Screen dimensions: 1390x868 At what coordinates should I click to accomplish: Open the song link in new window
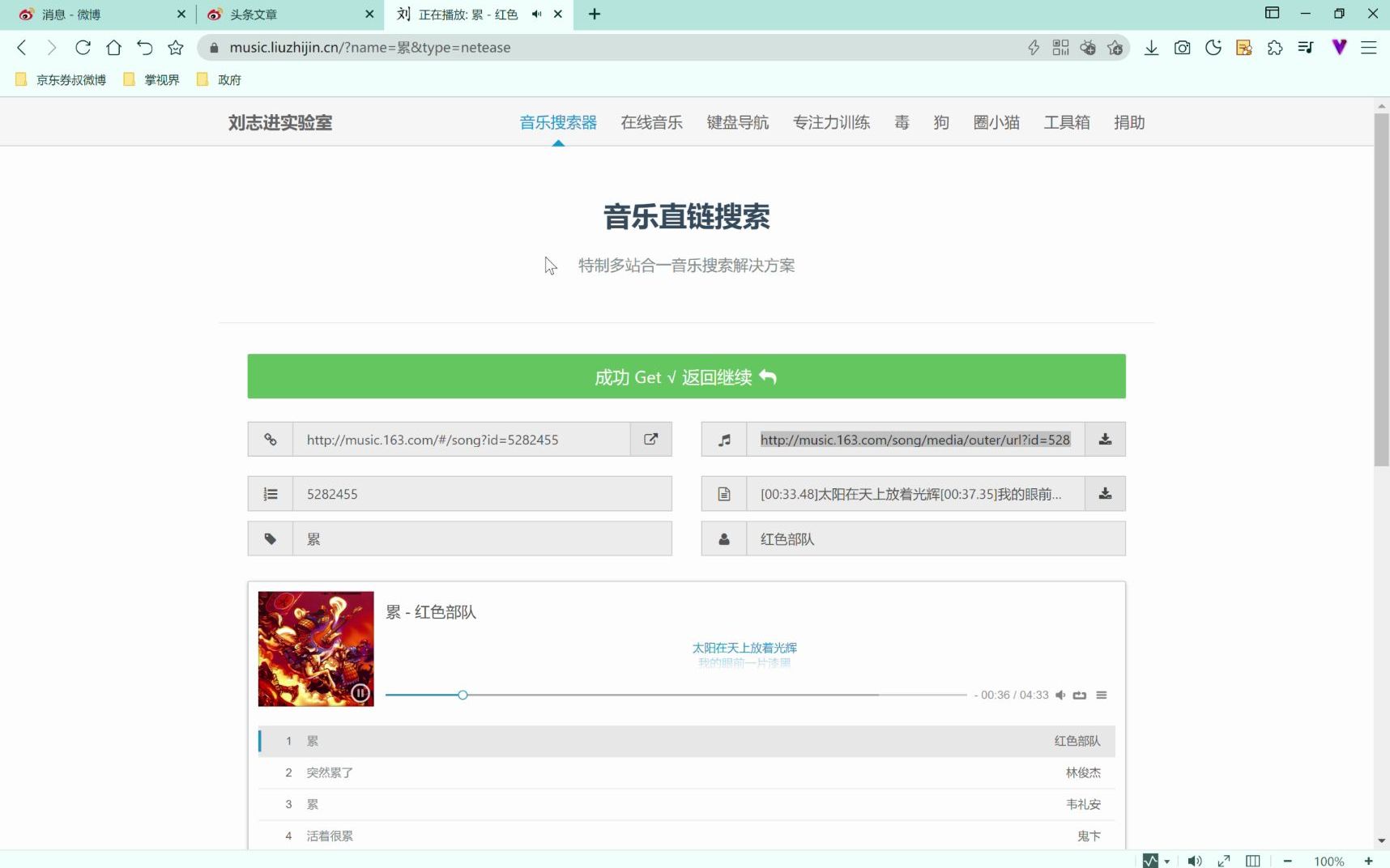650,439
